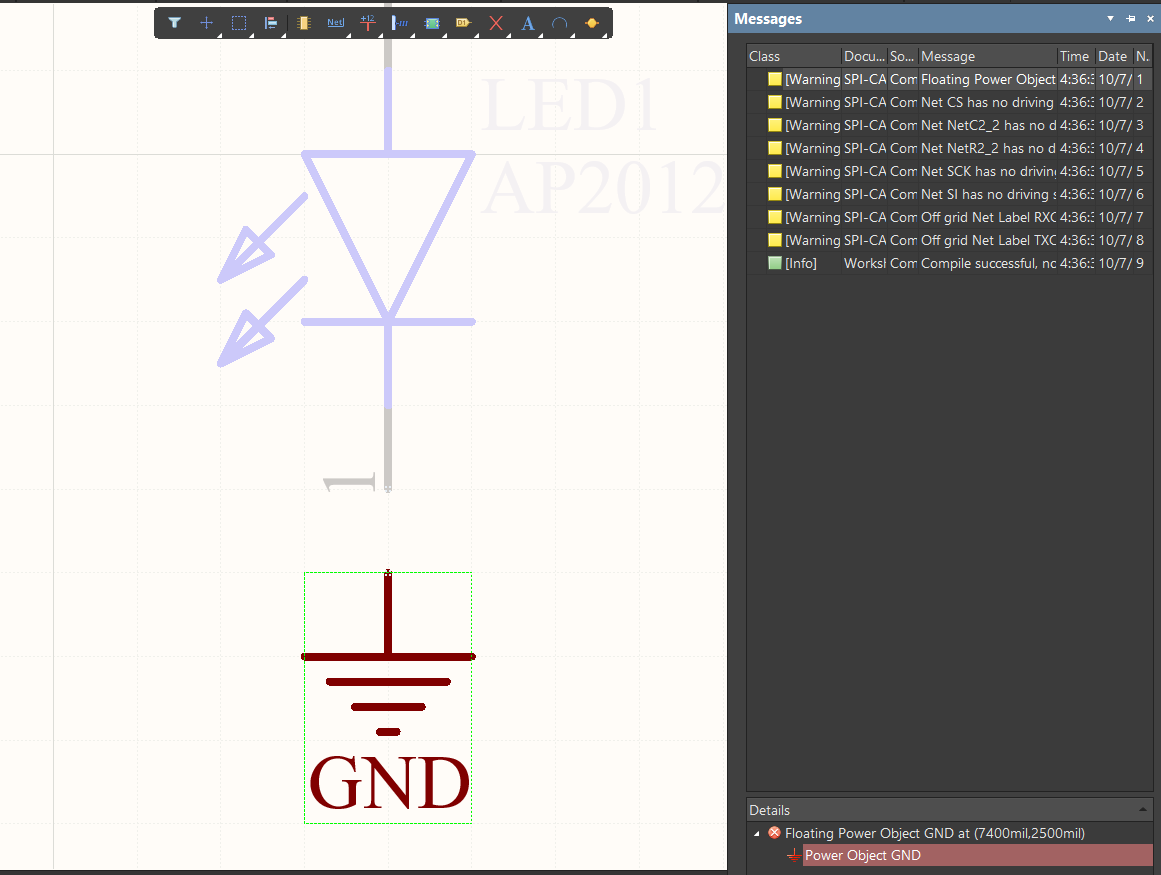Select the Off grid Net Label RXC warning
This screenshot has width=1161, height=875.
[949, 217]
